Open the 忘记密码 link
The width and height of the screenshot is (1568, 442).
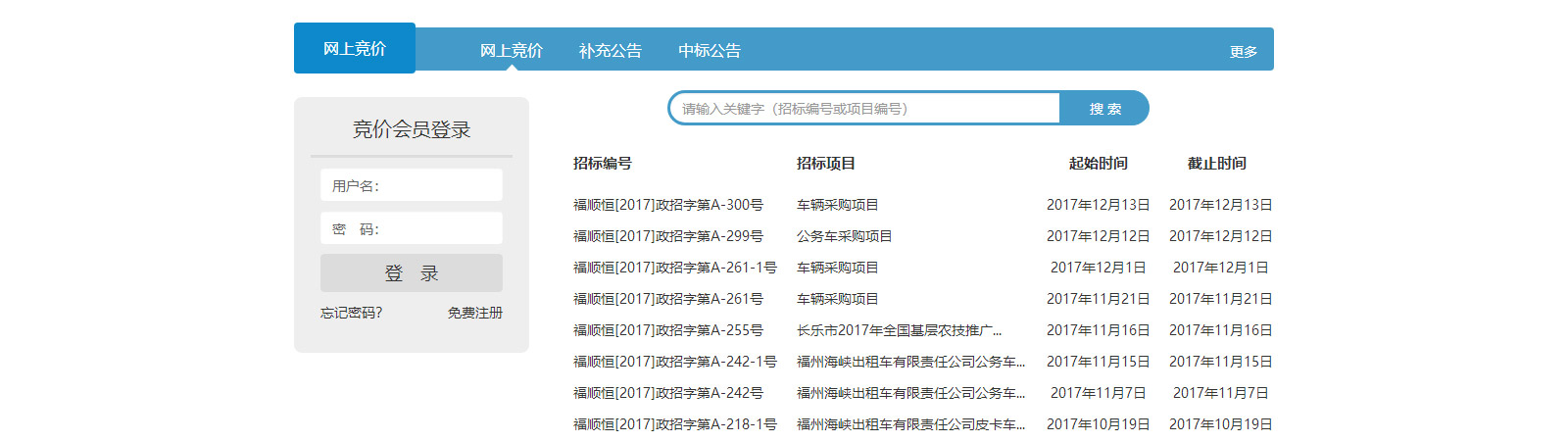click(x=351, y=313)
